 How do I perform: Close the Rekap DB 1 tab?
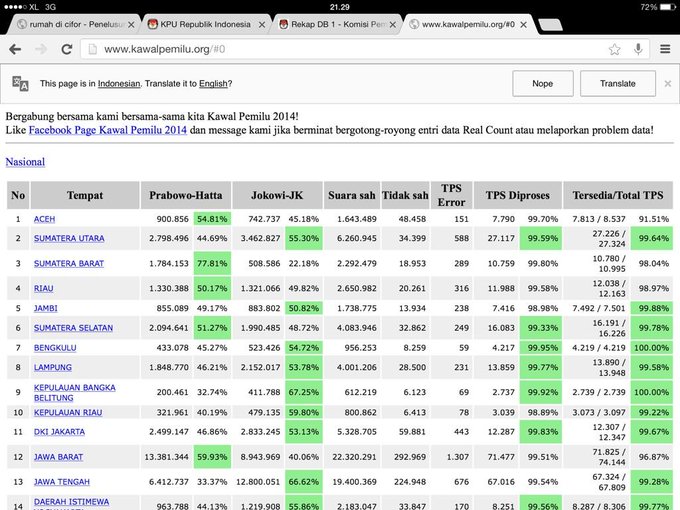pyautogui.click(x=392, y=25)
